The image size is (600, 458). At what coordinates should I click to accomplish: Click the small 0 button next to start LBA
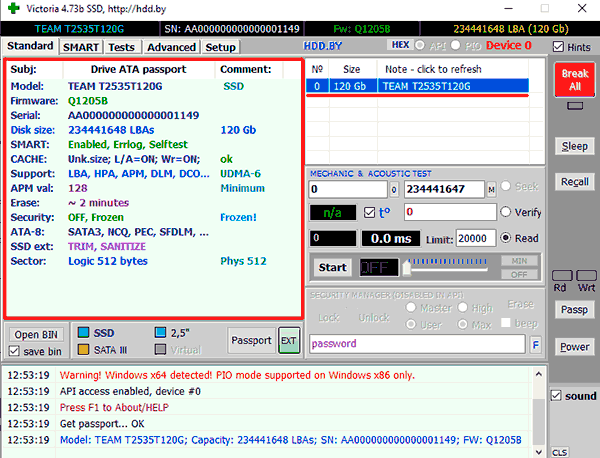(x=394, y=190)
